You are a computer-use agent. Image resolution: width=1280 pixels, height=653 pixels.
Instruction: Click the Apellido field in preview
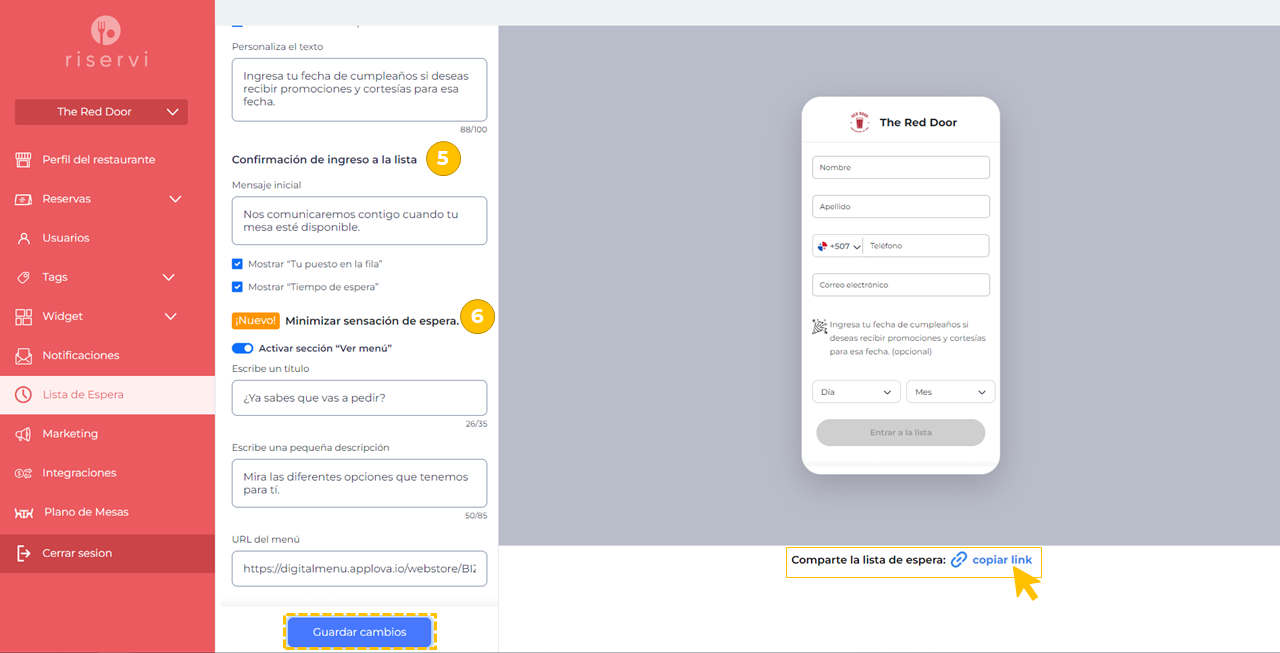(x=901, y=207)
